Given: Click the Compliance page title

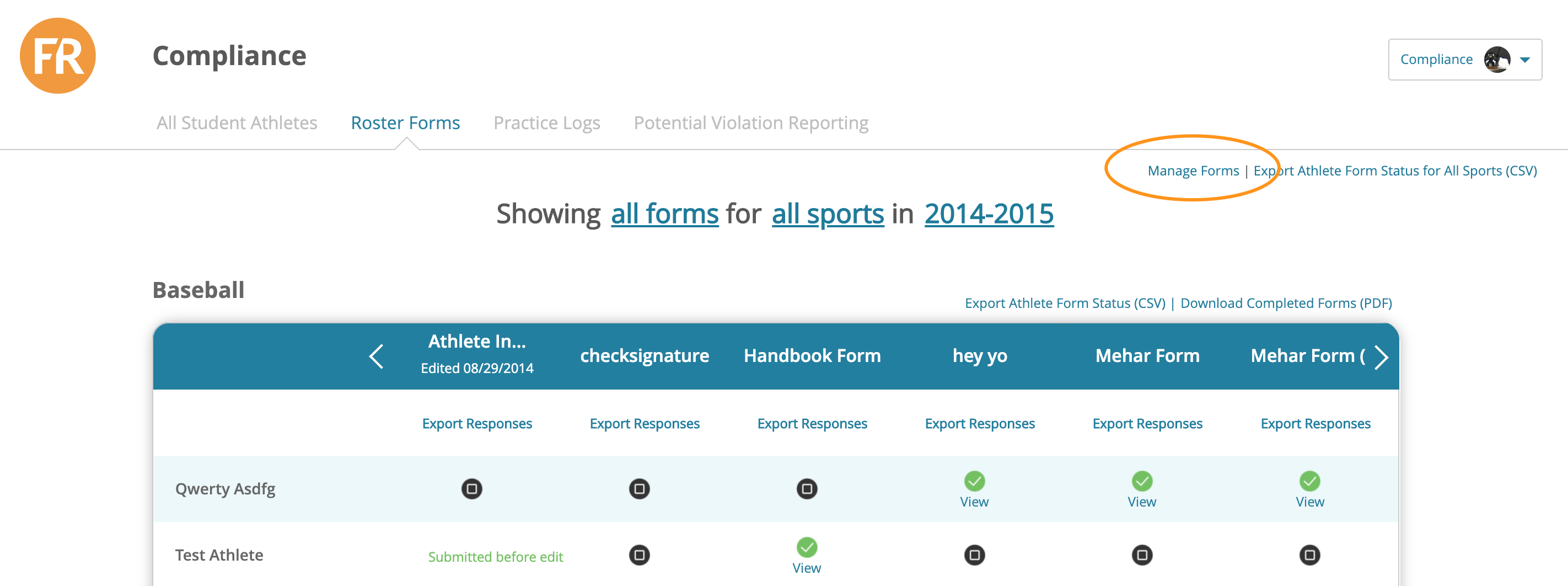Looking at the screenshot, I should 229,57.
